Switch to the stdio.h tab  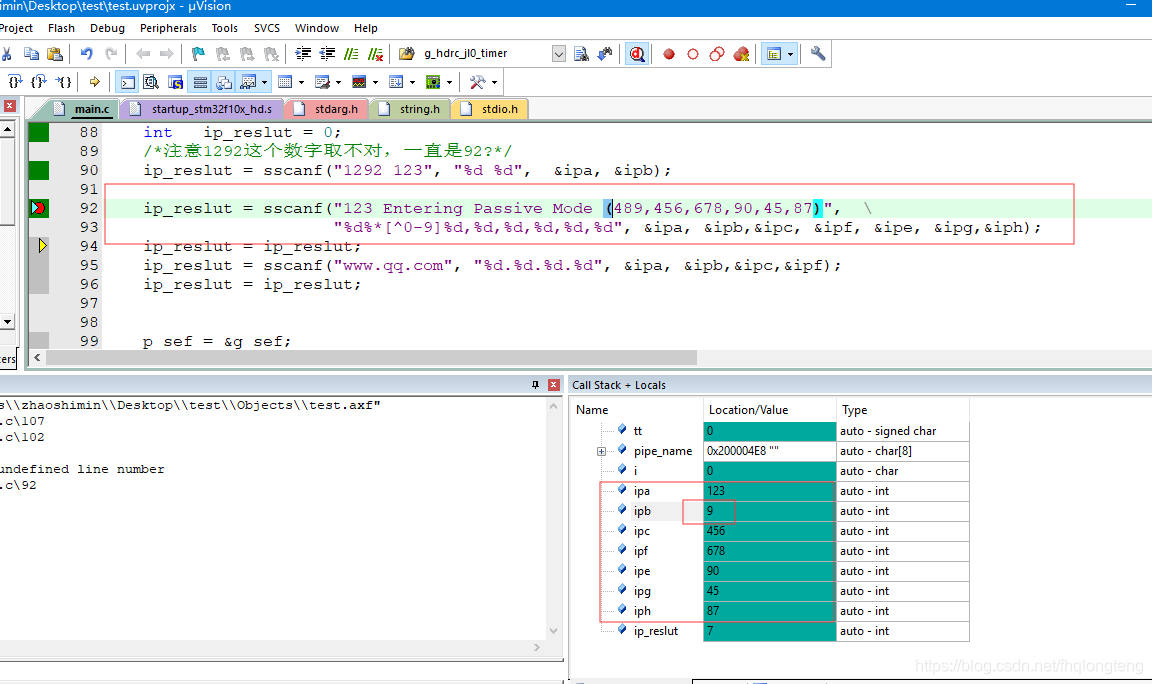coord(491,109)
